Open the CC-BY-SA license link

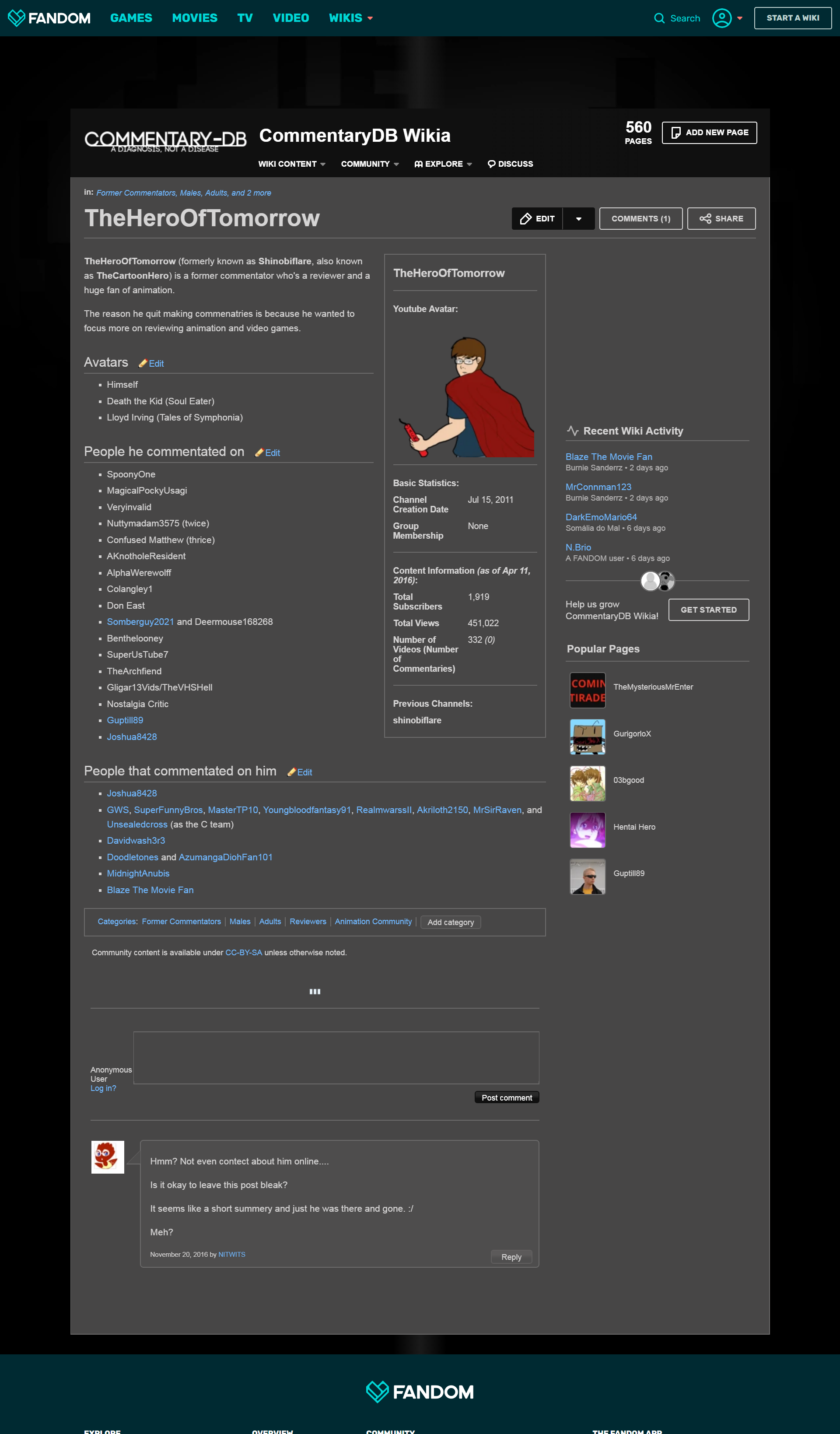pyautogui.click(x=244, y=953)
